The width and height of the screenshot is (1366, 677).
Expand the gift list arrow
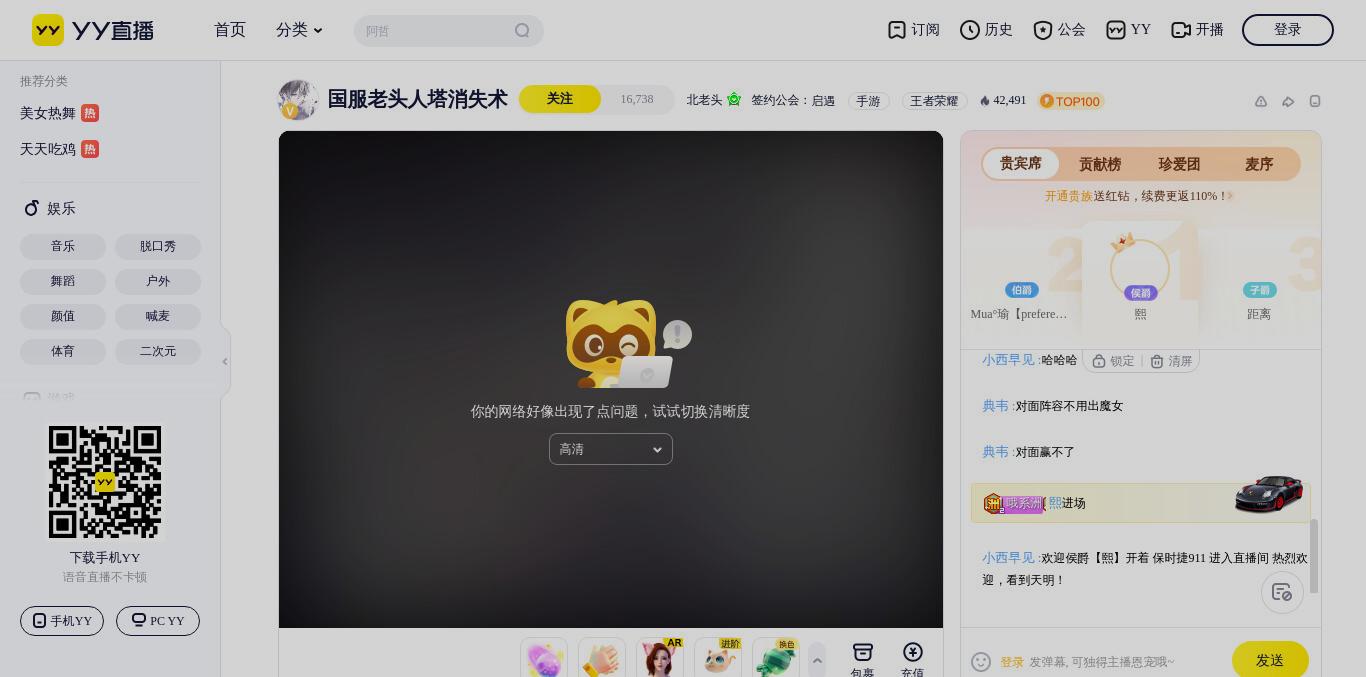coord(817,660)
